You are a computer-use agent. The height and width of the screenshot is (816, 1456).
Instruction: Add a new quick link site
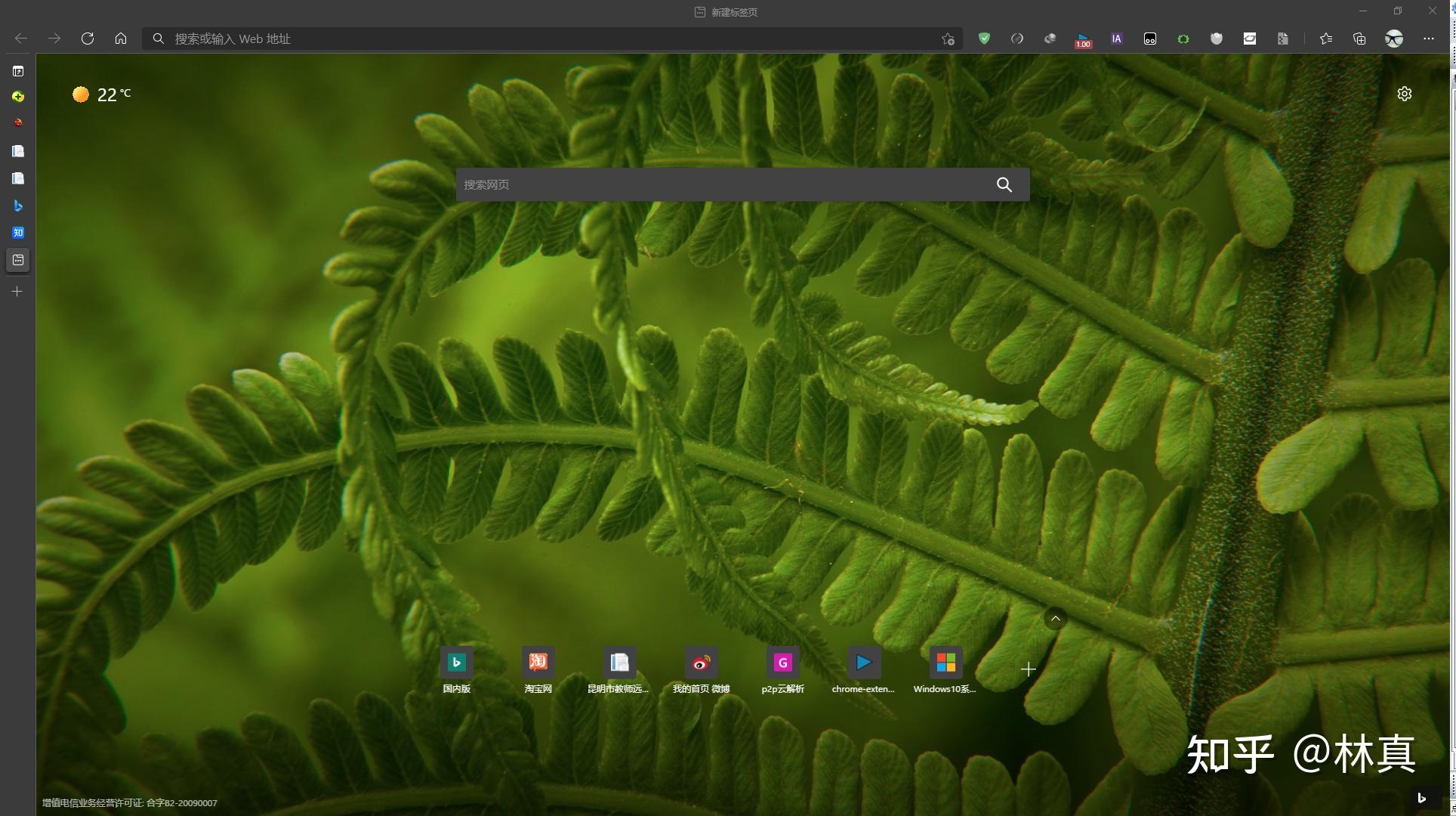(x=1029, y=669)
